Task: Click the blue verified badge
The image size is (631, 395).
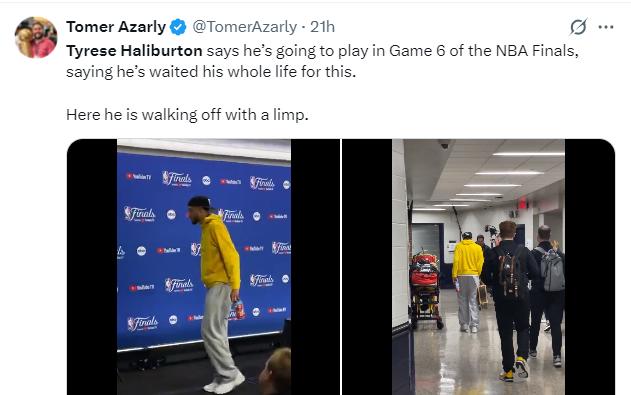Action: 178,27
